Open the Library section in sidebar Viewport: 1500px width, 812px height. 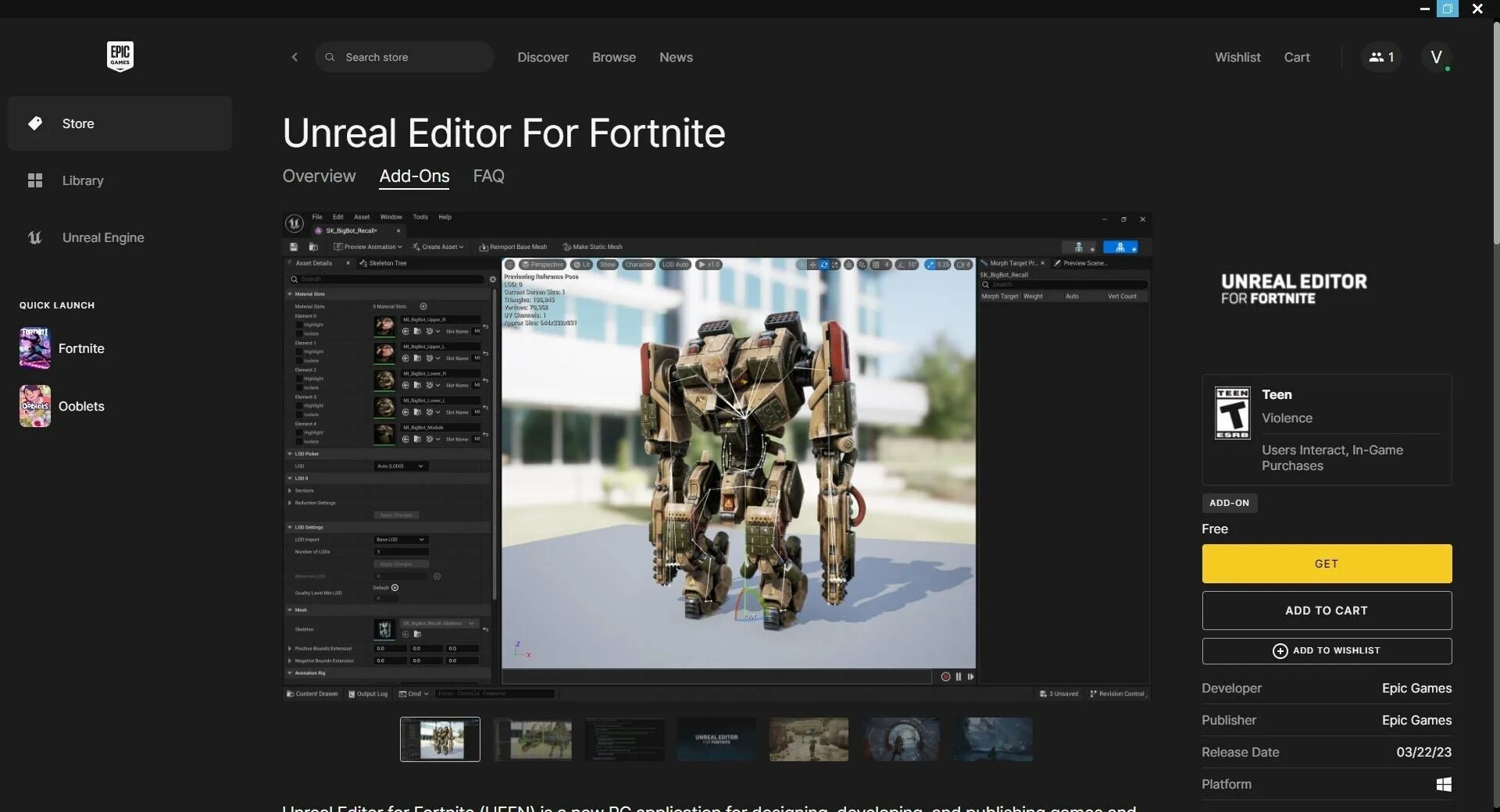(x=120, y=180)
